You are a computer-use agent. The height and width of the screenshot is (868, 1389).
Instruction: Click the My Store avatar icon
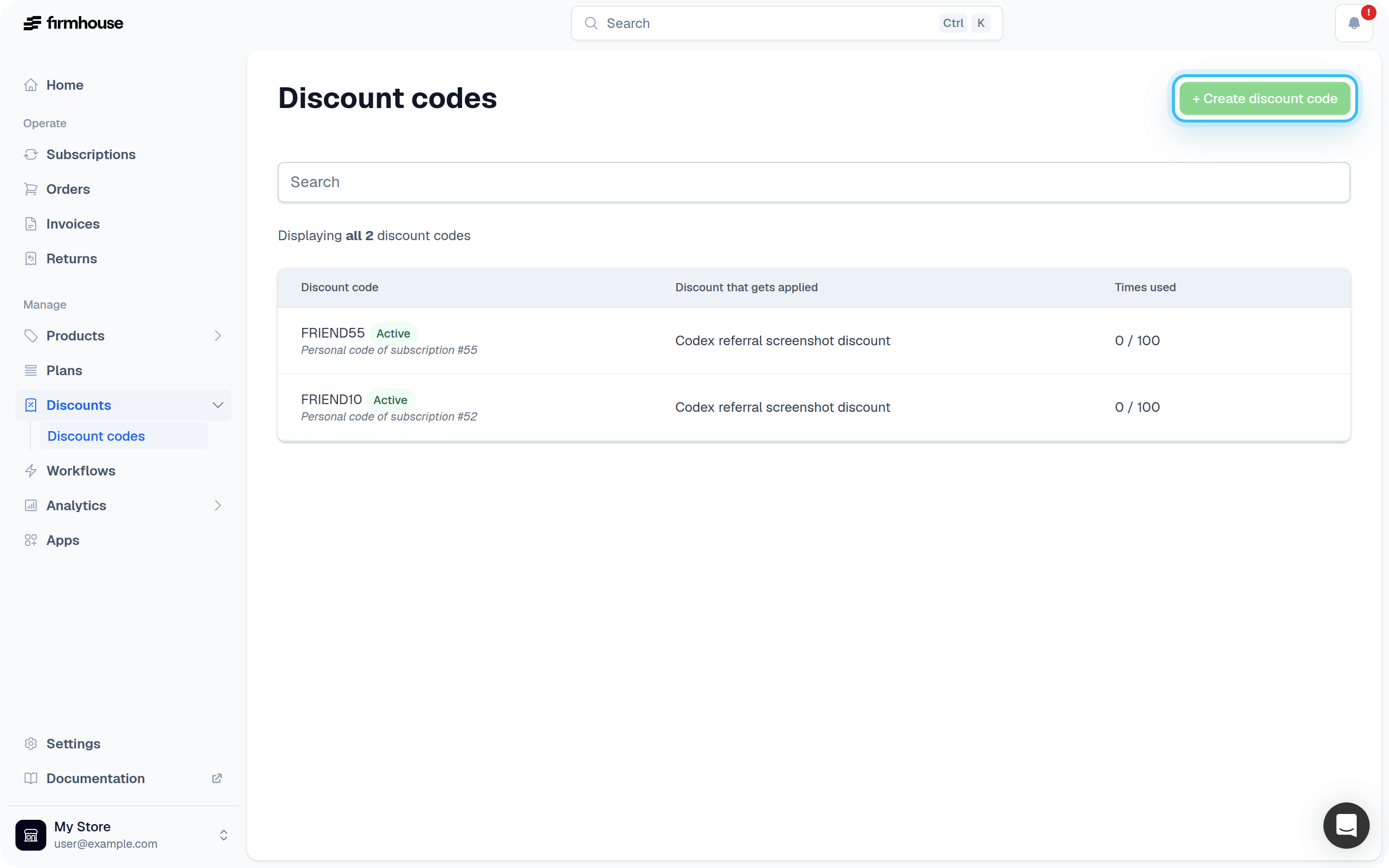[31, 835]
